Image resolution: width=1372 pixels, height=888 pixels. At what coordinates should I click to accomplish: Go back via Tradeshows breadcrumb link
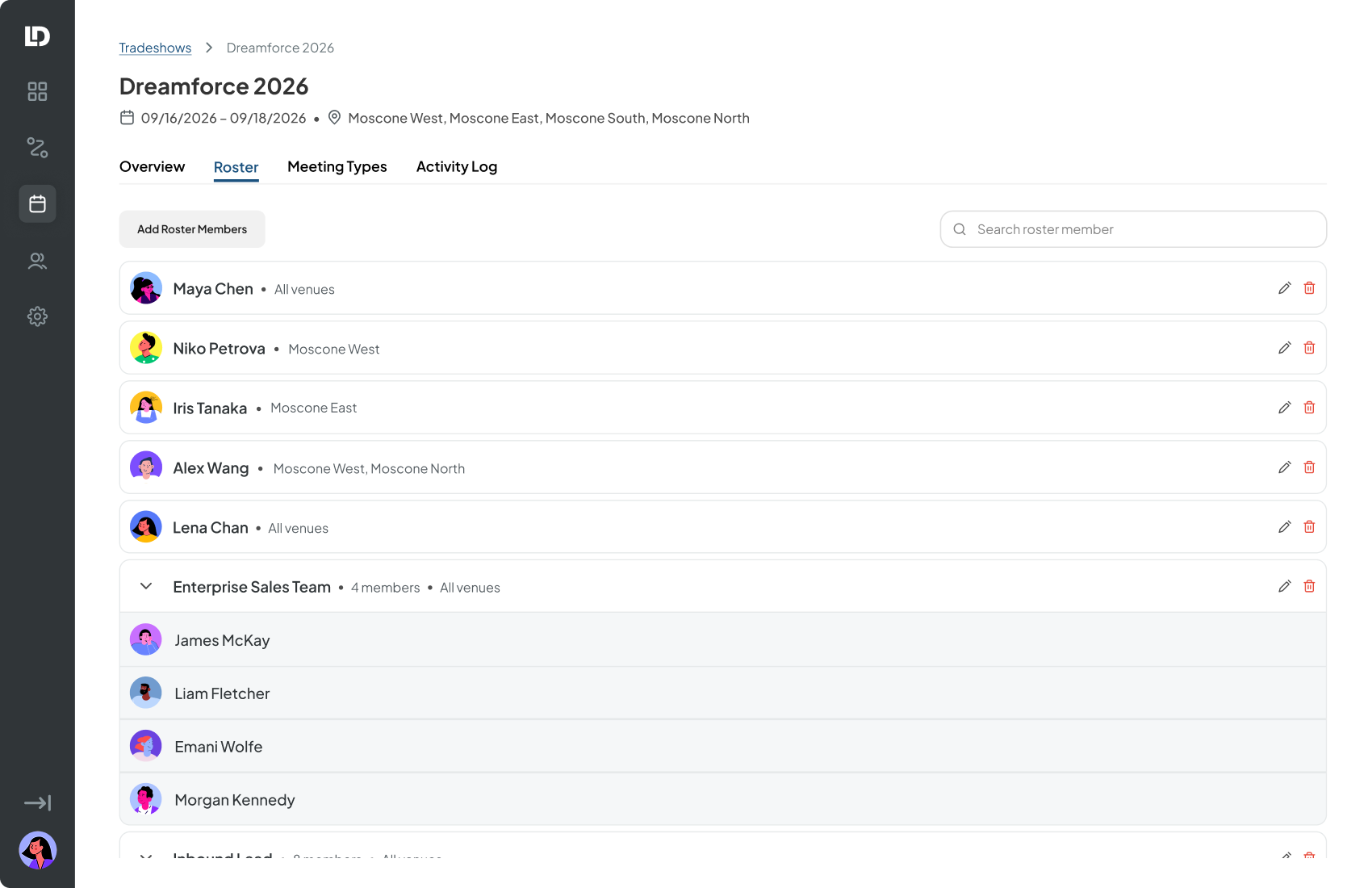click(155, 48)
